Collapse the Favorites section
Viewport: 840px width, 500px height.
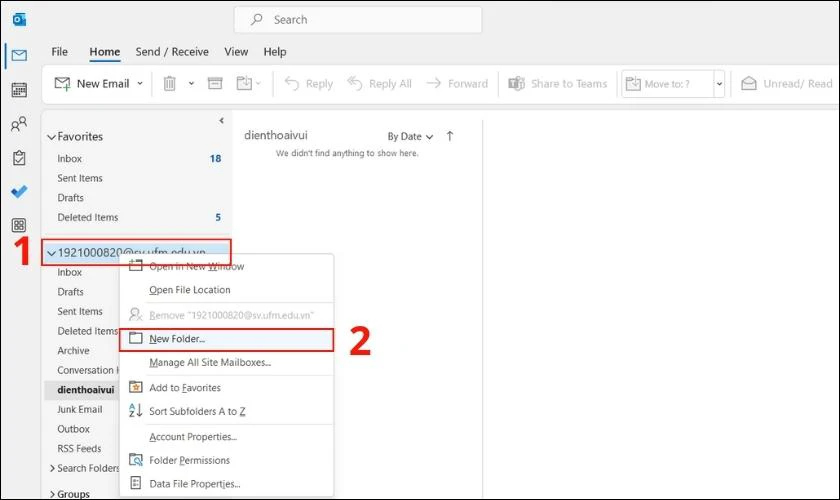click(x=51, y=137)
